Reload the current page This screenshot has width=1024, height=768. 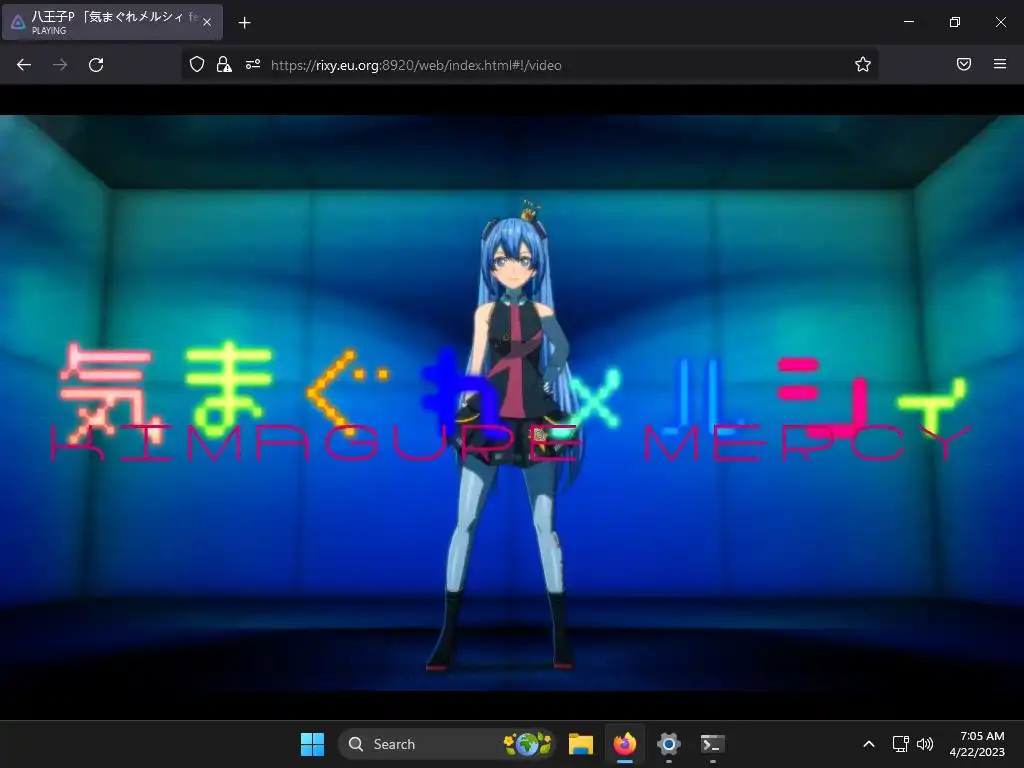(x=96, y=65)
